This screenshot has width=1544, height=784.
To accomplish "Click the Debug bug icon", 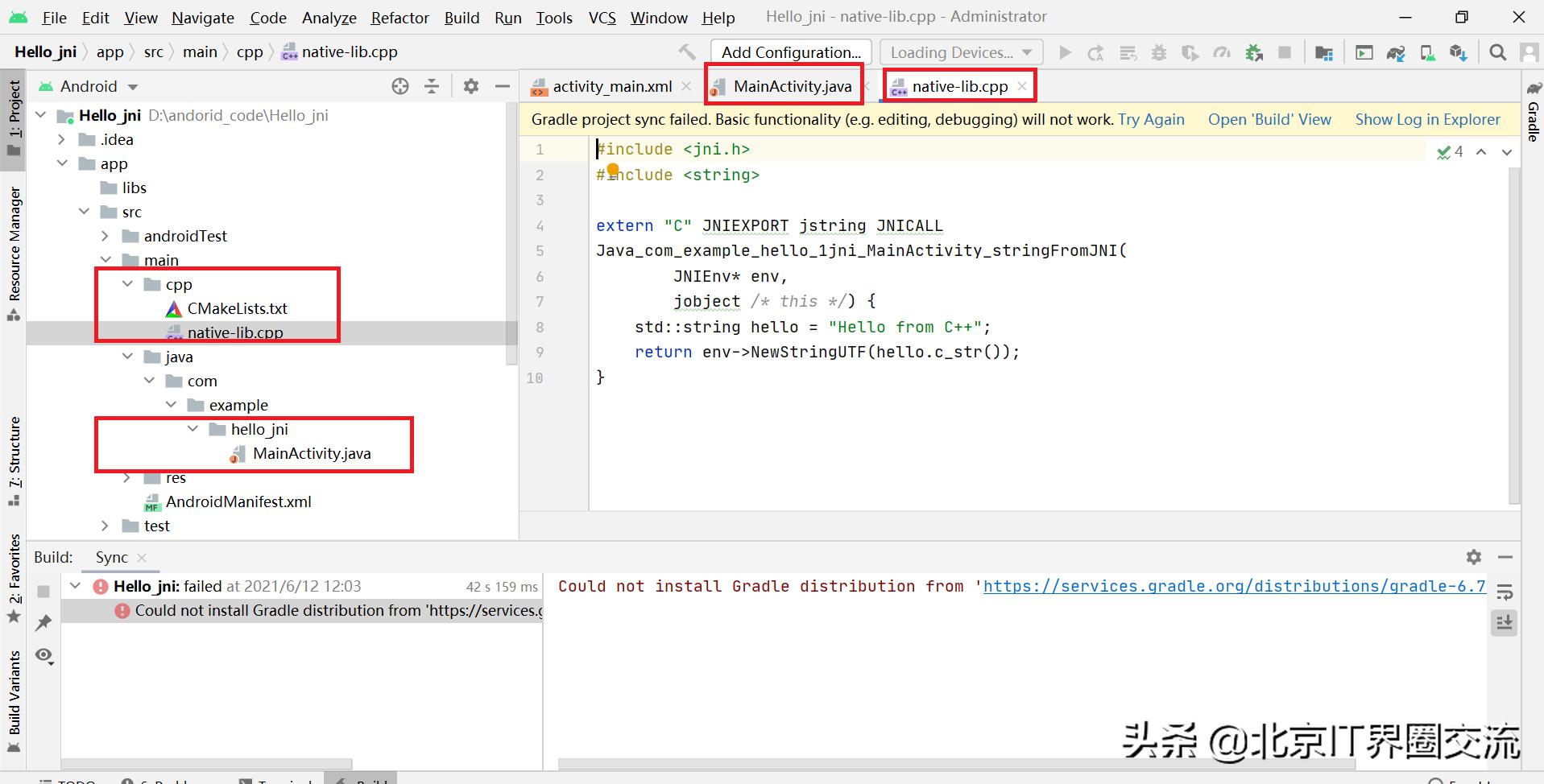I will pos(1159,53).
